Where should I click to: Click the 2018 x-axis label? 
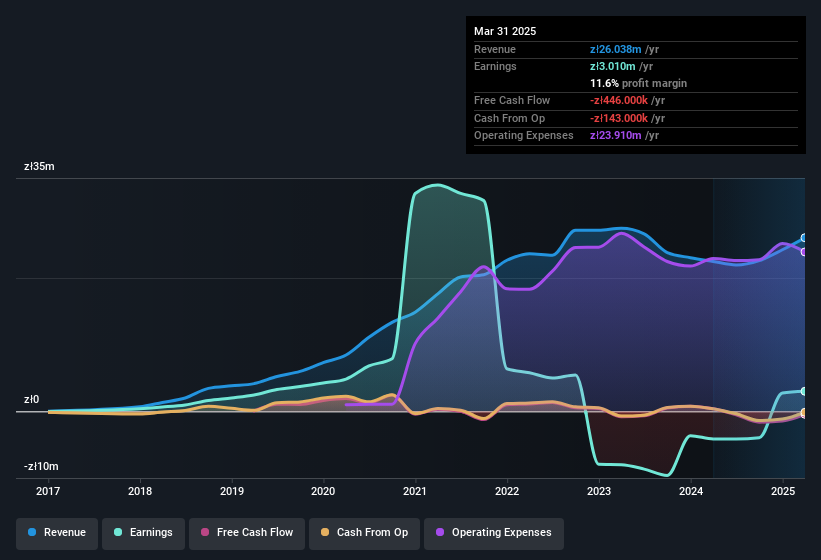tap(140, 491)
